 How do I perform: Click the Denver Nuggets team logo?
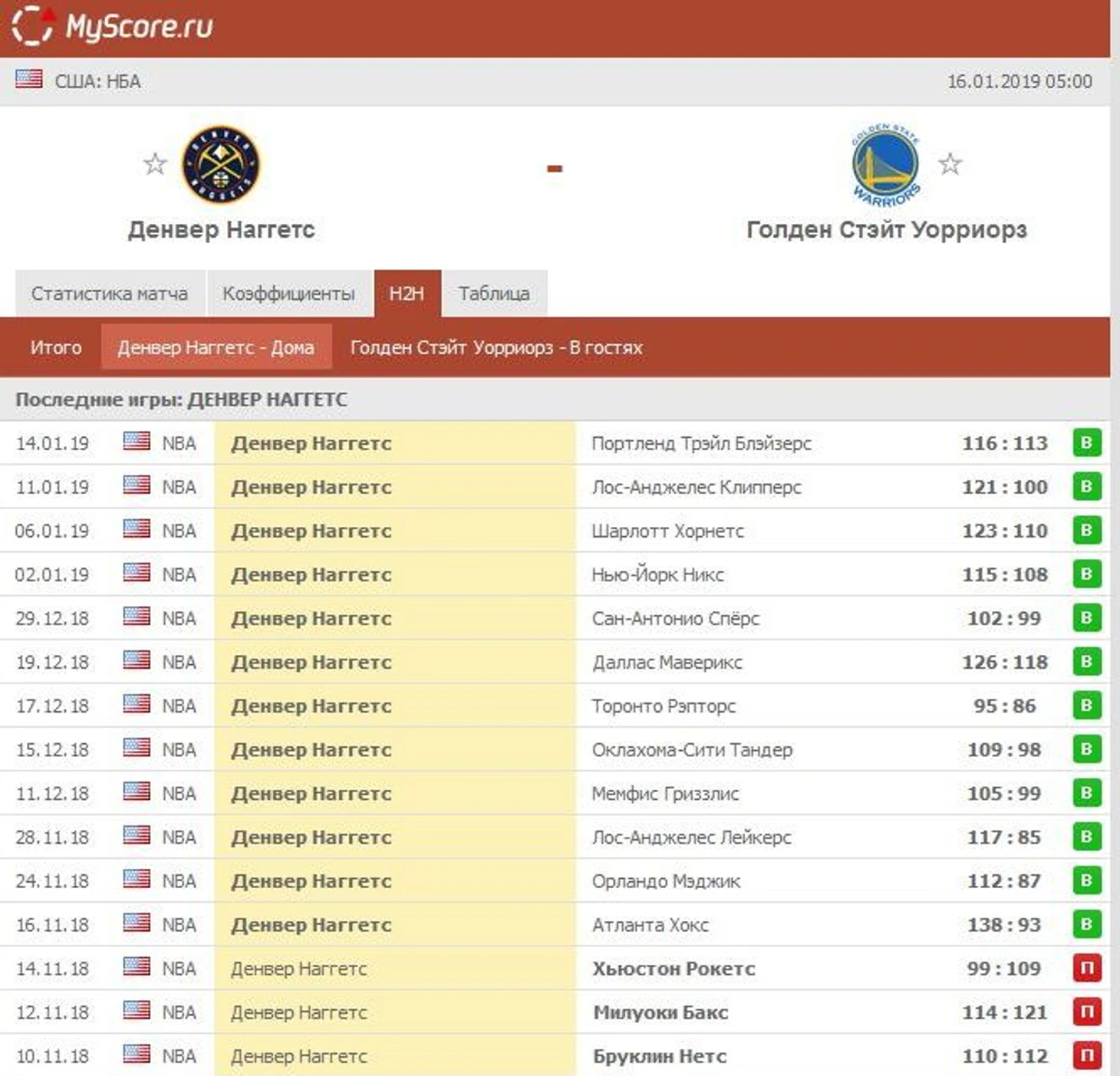click(221, 165)
